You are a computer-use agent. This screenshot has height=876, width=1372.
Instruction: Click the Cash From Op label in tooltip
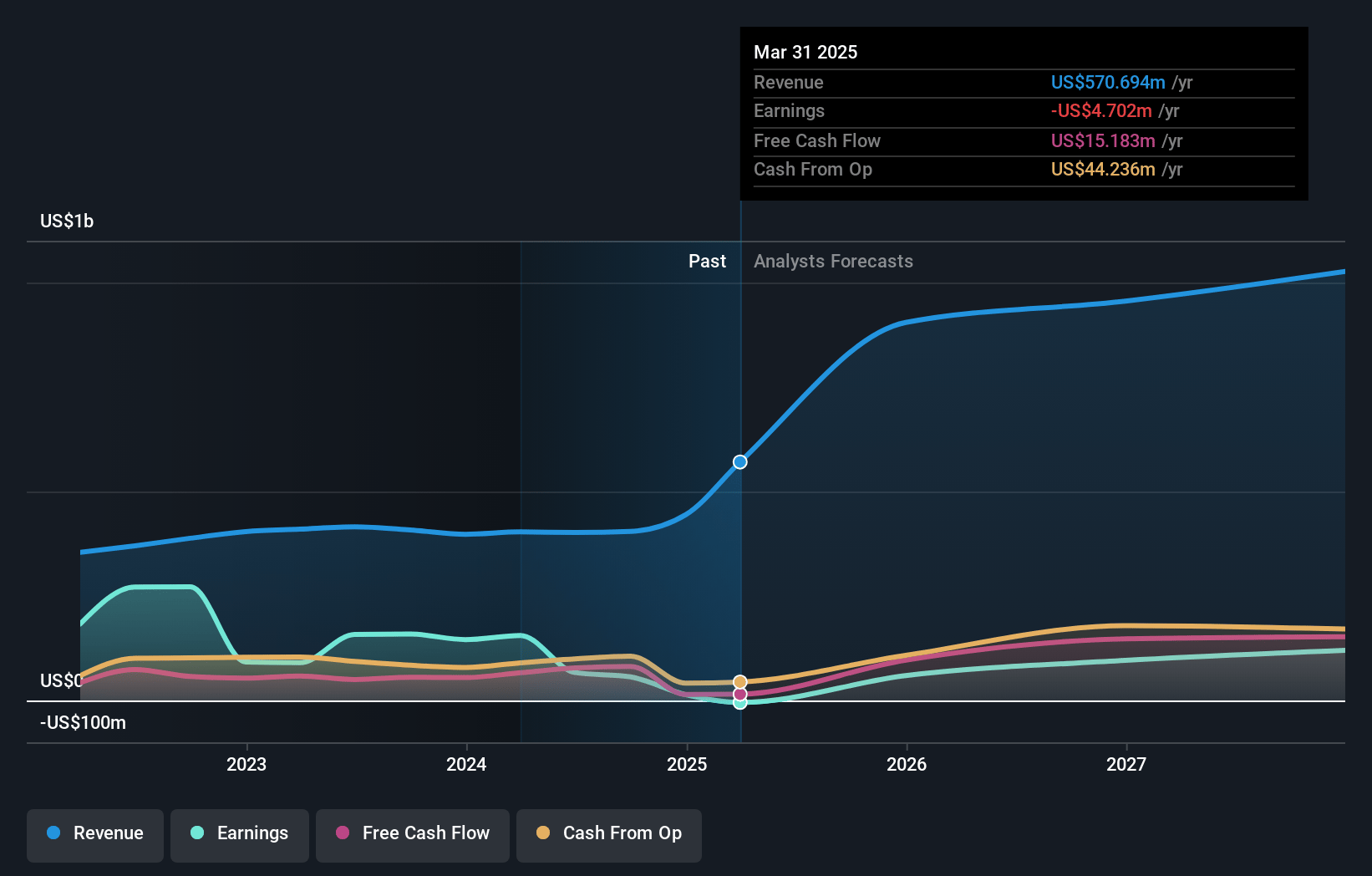tap(813, 169)
